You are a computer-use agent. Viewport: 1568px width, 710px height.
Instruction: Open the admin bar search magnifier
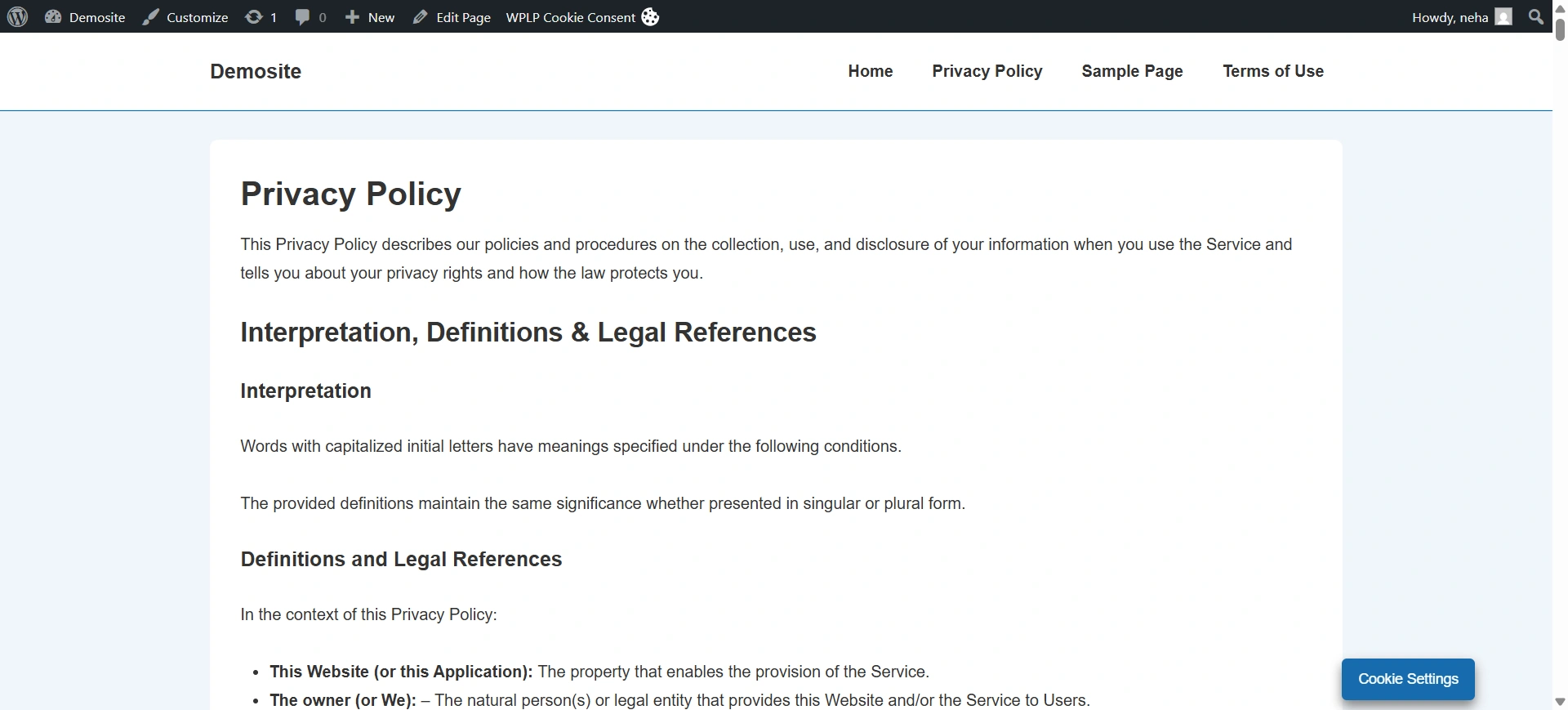tap(1536, 16)
